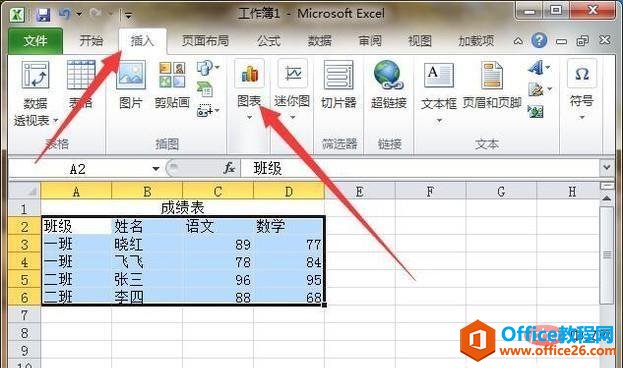The image size is (623, 368).
Task: Insert clip art (剪贴画)
Action: coord(172,84)
